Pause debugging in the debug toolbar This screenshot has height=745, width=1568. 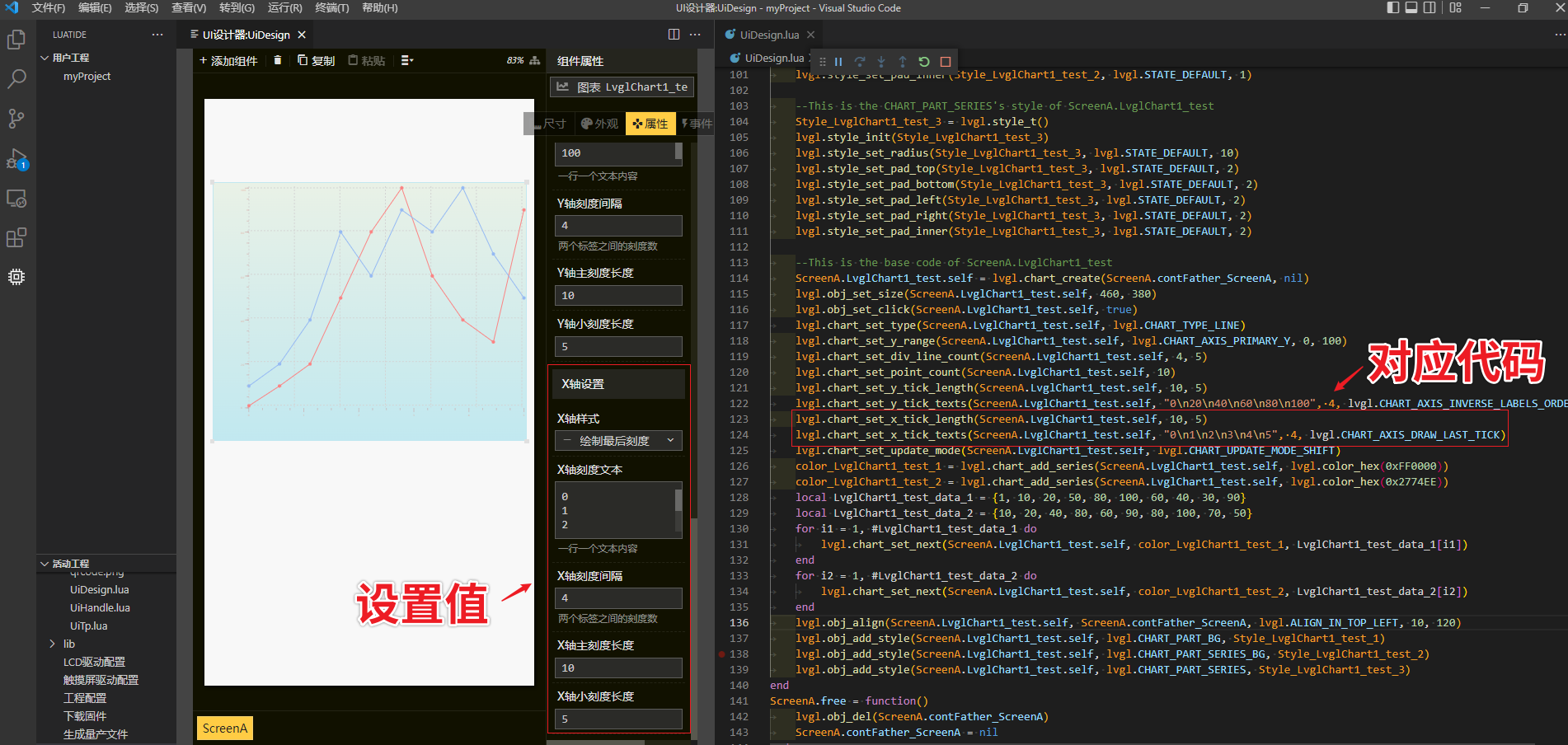838,62
